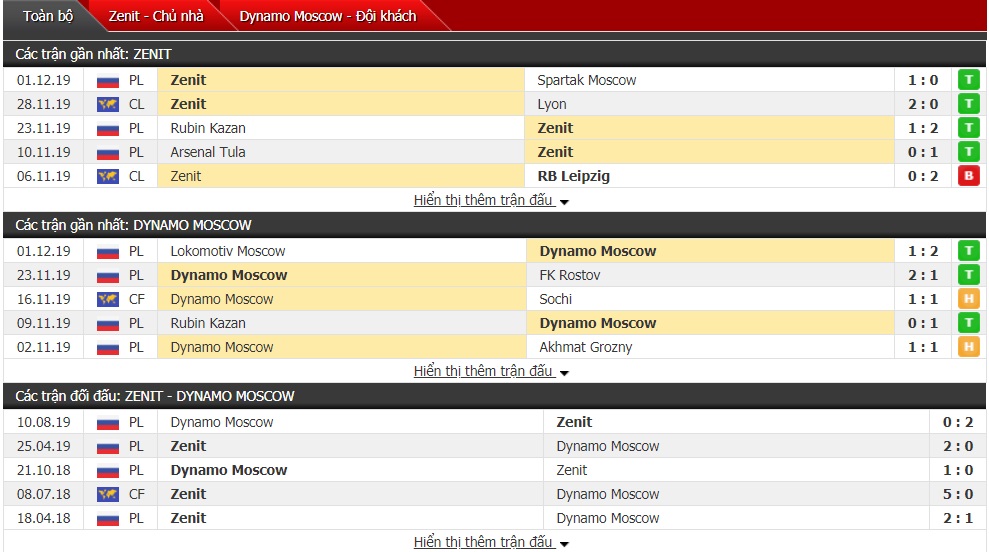This screenshot has width=989, height=552.
Task: Click Russian flag in 18.04.18 head-to-head row
Action: pos(108,519)
